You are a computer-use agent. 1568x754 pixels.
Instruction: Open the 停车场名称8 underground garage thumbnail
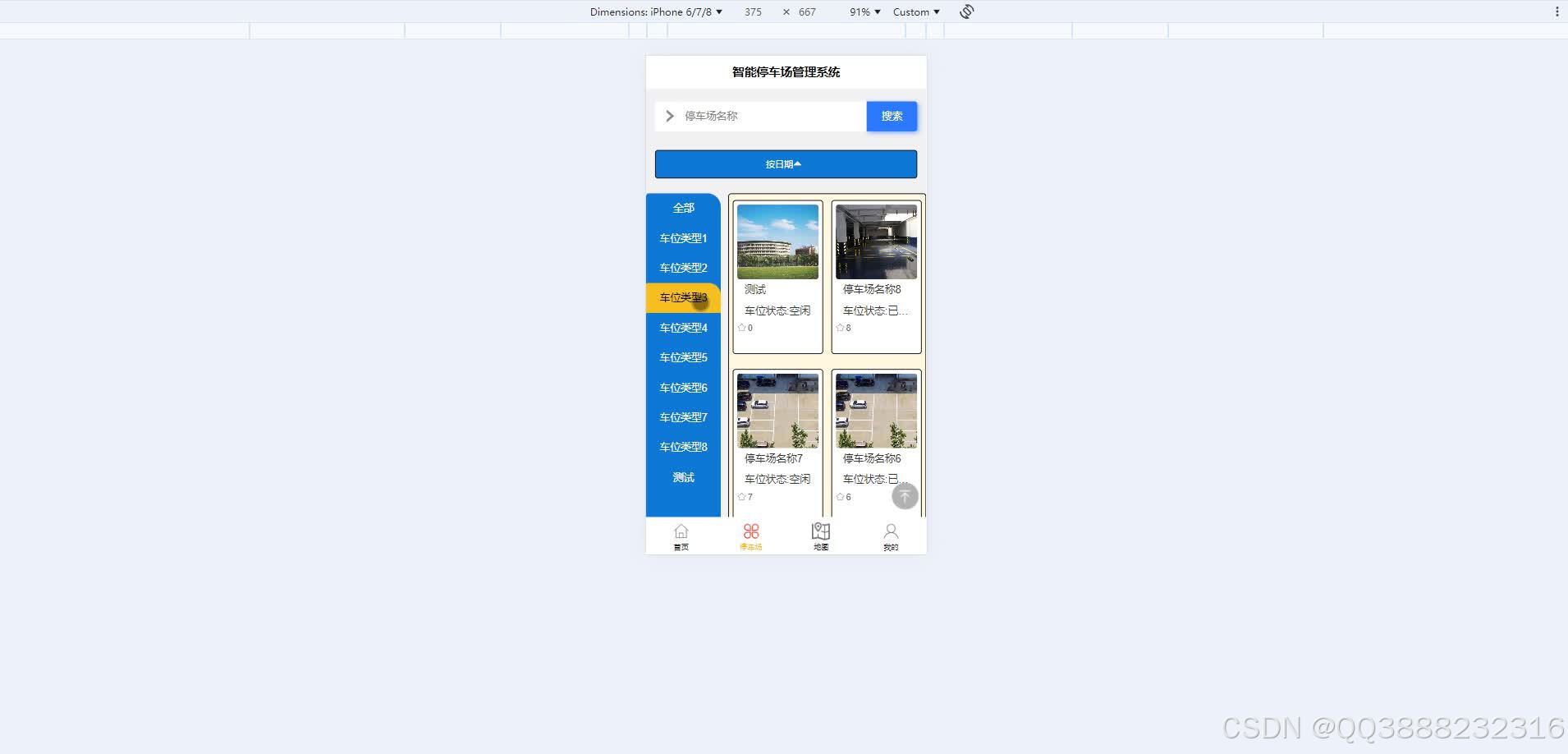point(876,241)
